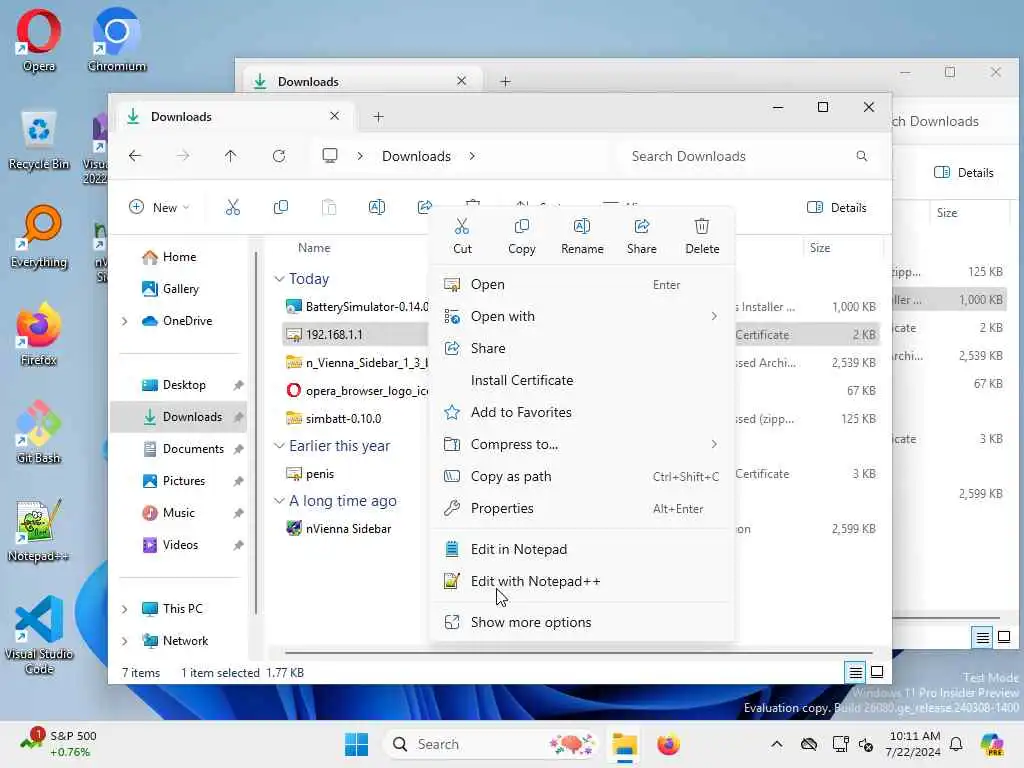Switch to large thumbnails view in front window

click(877, 671)
